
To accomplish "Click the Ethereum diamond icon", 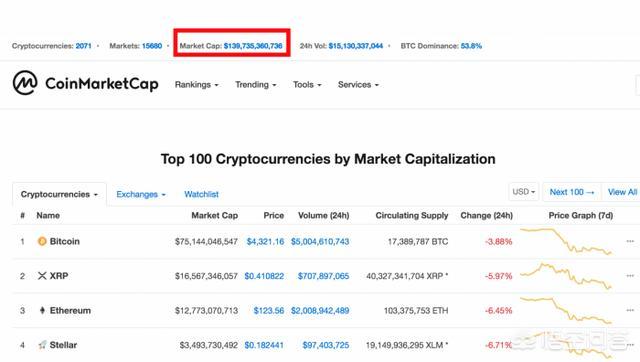I will pyautogui.click(x=42, y=311).
